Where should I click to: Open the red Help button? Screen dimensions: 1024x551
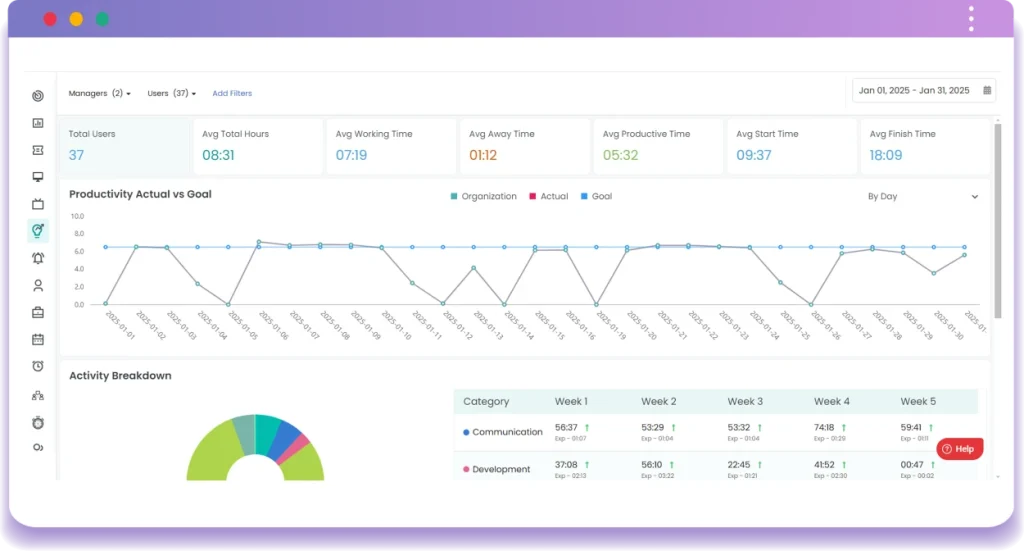point(959,449)
